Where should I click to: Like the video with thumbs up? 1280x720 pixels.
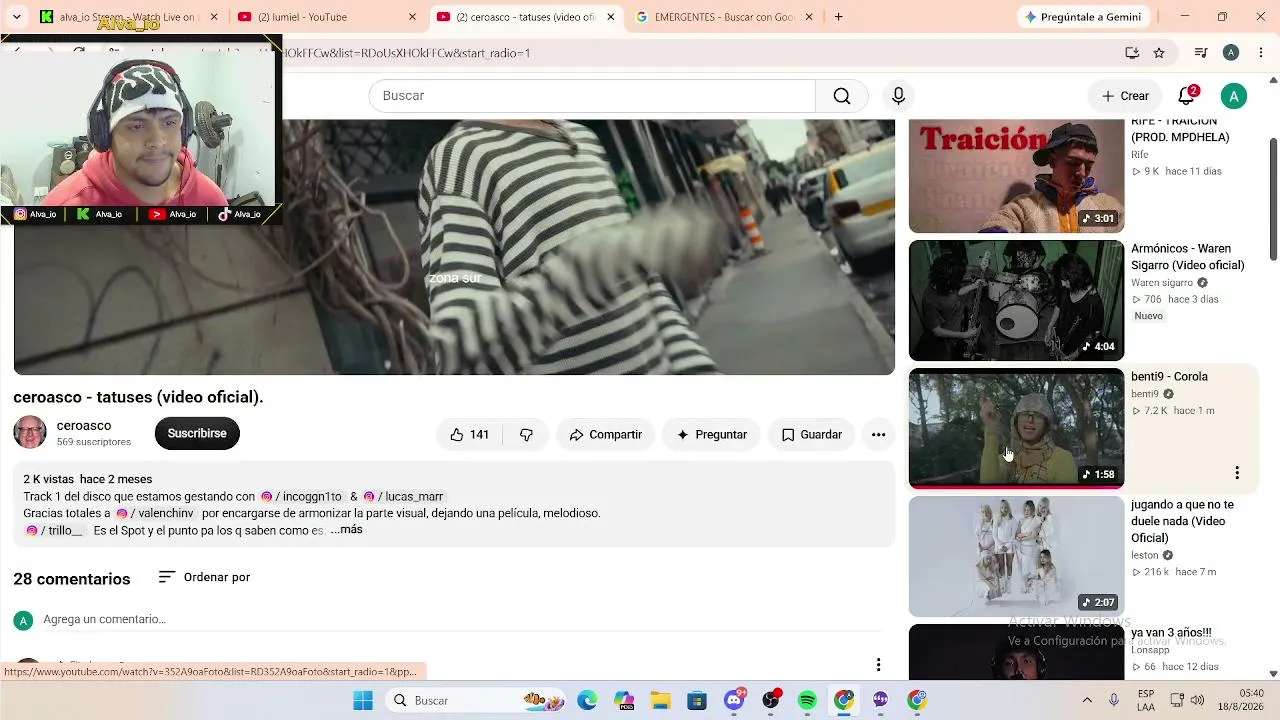469,435
